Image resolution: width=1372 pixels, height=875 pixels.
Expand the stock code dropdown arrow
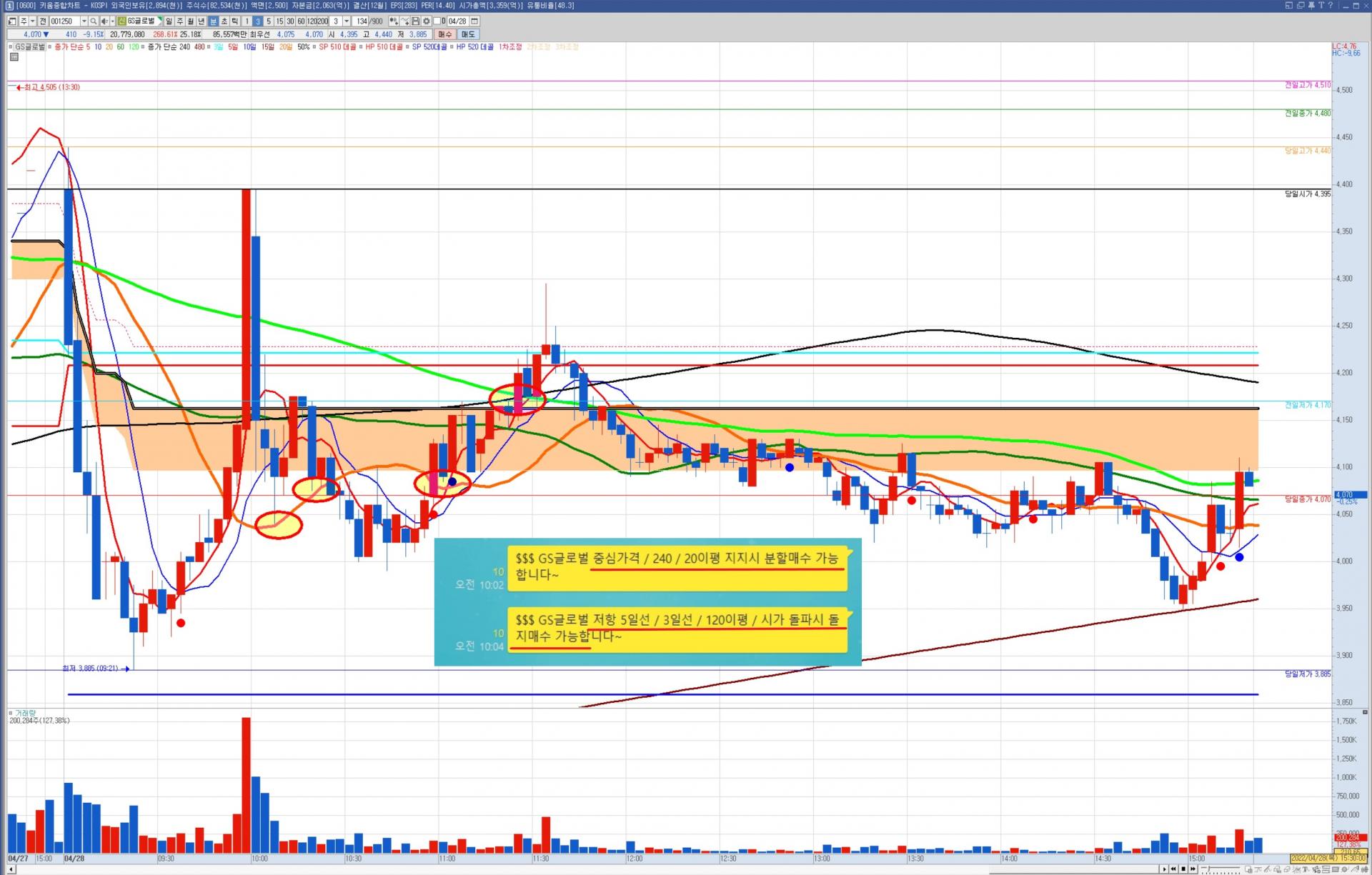pyautogui.click(x=84, y=21)
